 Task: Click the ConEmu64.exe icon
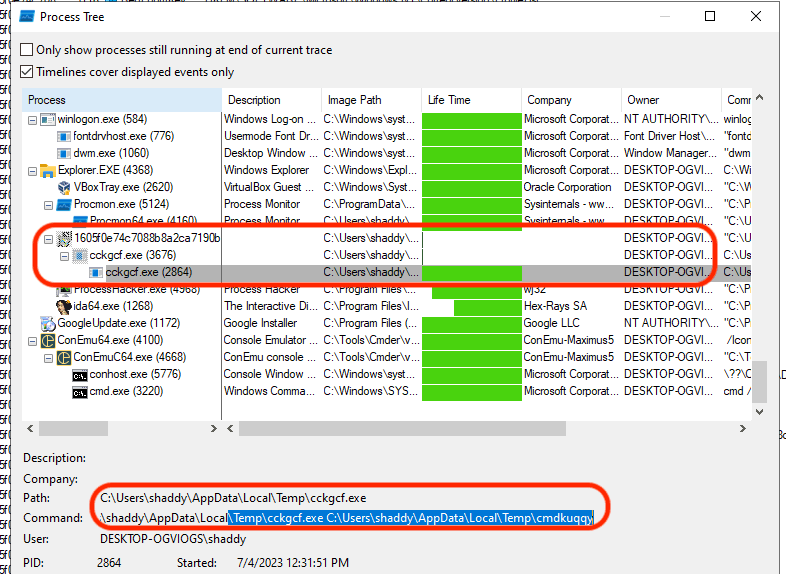48,341
